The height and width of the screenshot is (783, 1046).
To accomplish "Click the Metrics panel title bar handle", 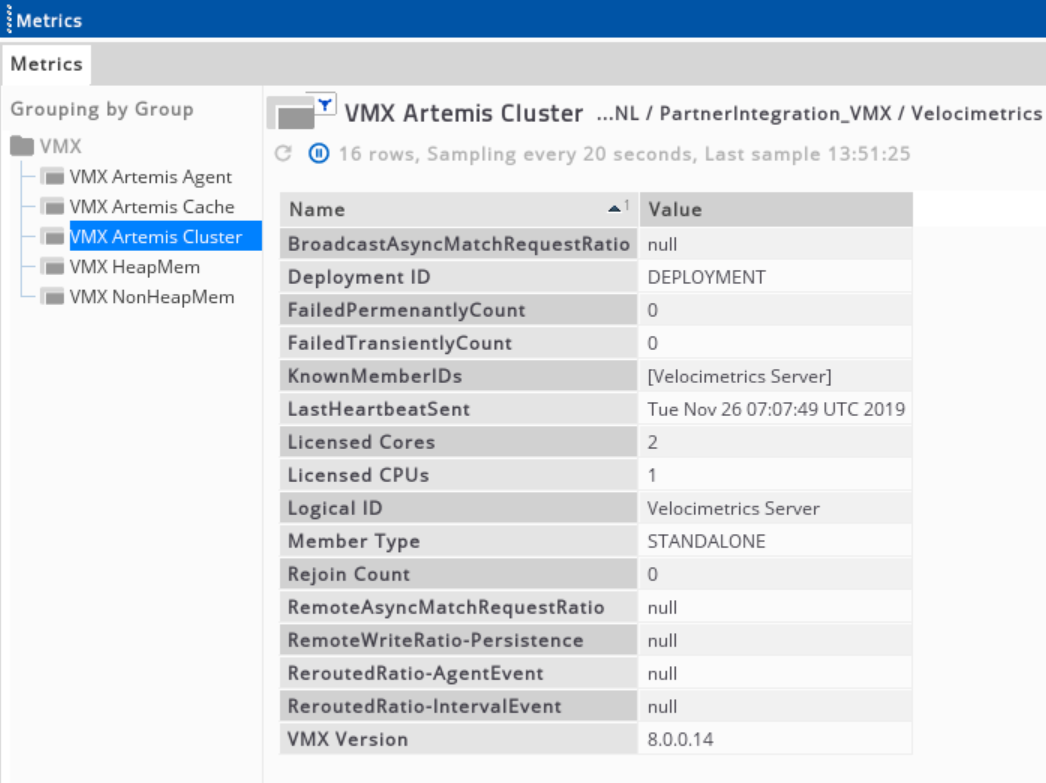I will point(8,19).
